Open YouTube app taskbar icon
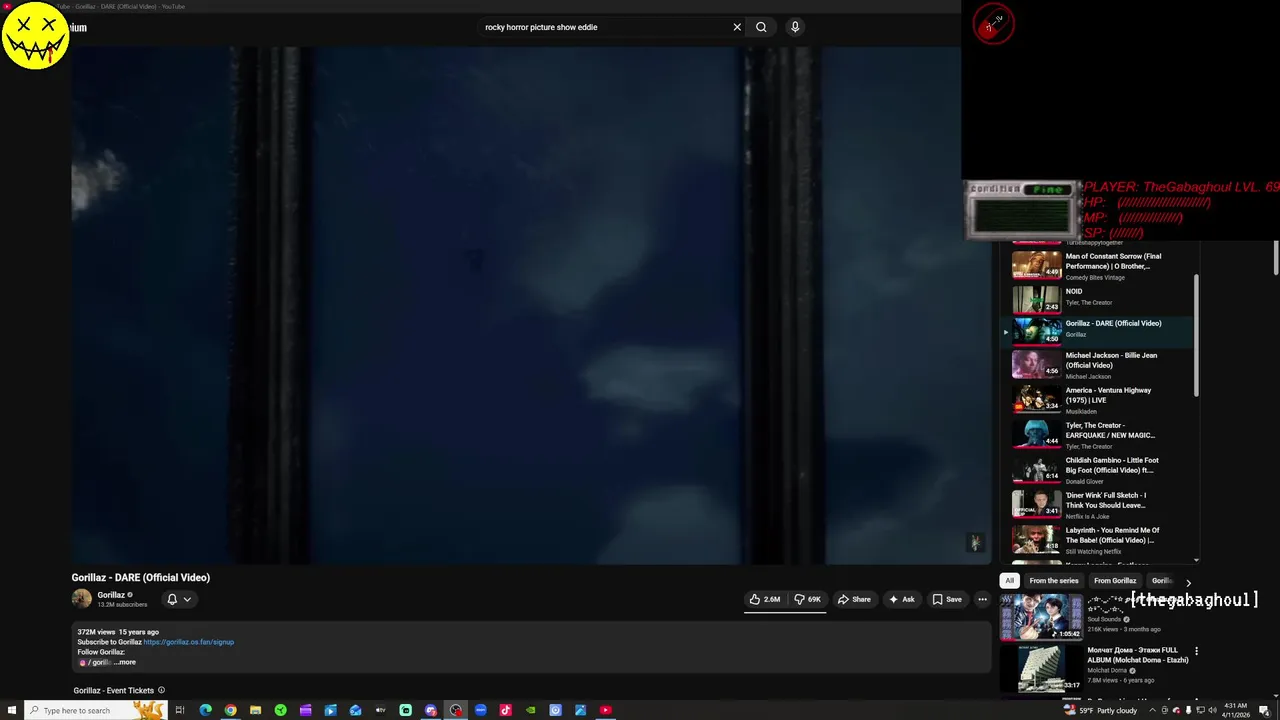 [605, 710]
